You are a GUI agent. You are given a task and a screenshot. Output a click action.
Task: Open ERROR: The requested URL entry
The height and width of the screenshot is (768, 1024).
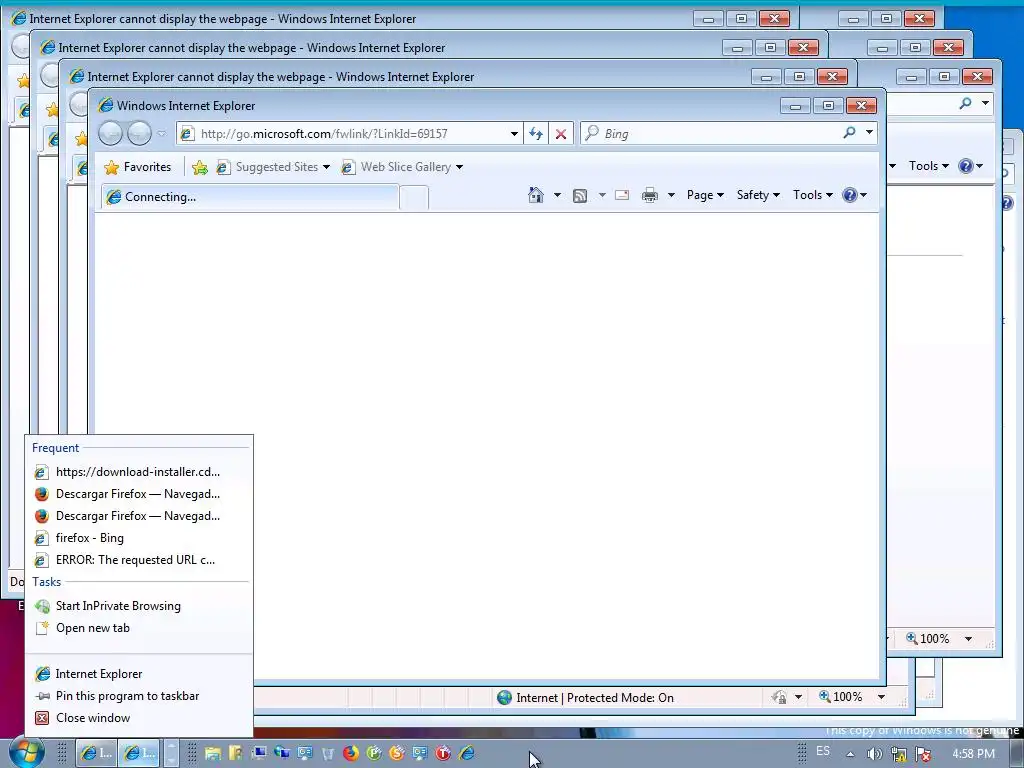138,560
